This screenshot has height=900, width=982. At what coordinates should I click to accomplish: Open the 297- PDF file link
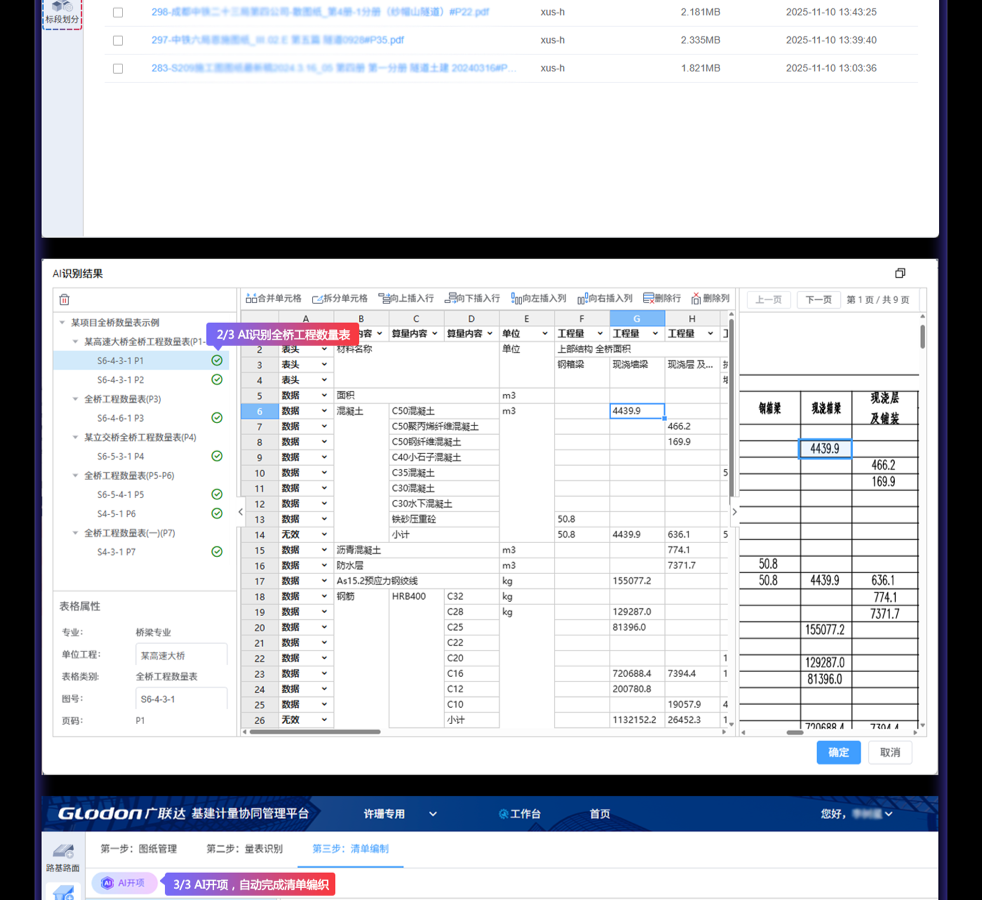[x=277, y=40]
